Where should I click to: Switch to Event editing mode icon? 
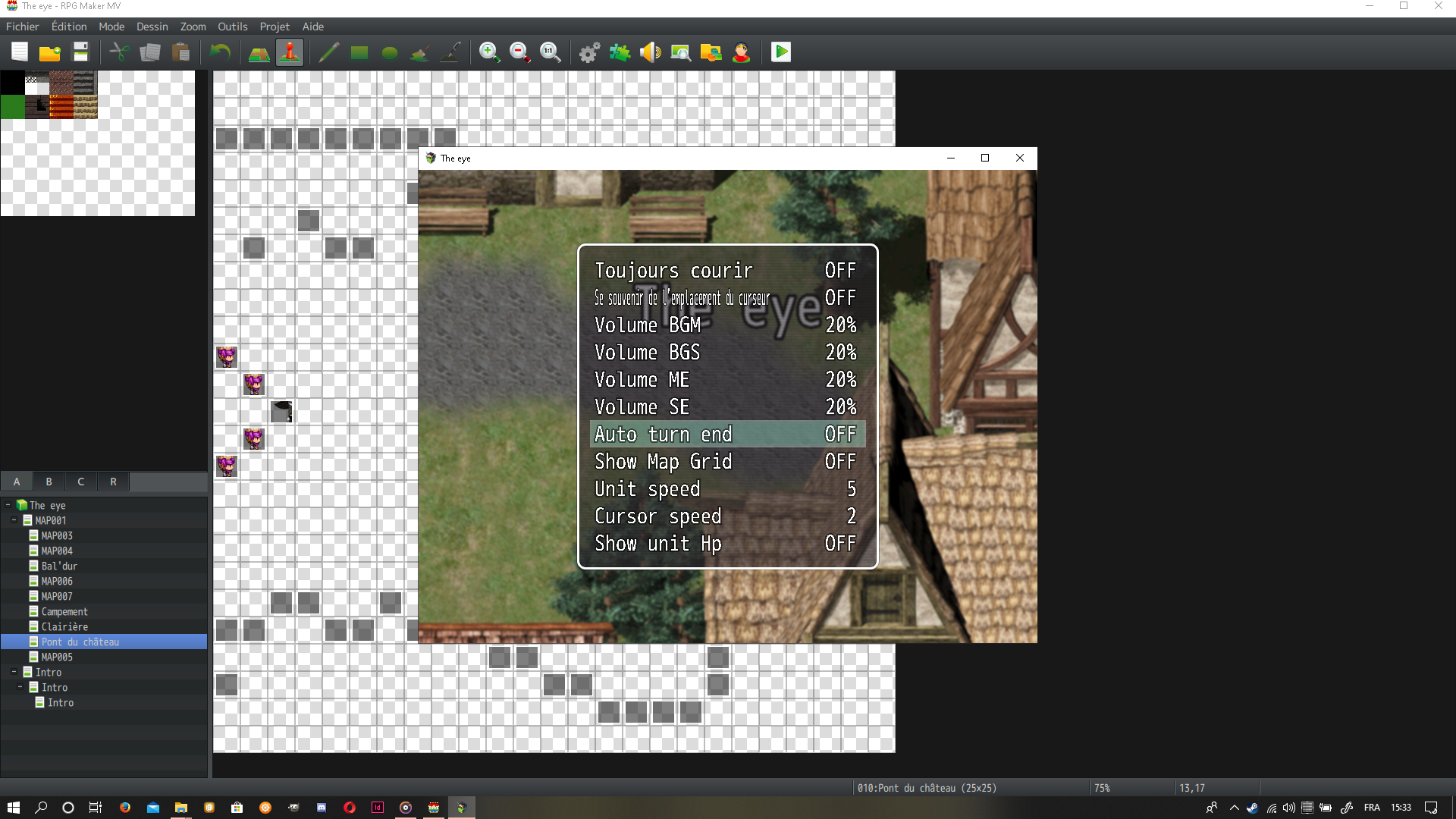tap(290, 52)
